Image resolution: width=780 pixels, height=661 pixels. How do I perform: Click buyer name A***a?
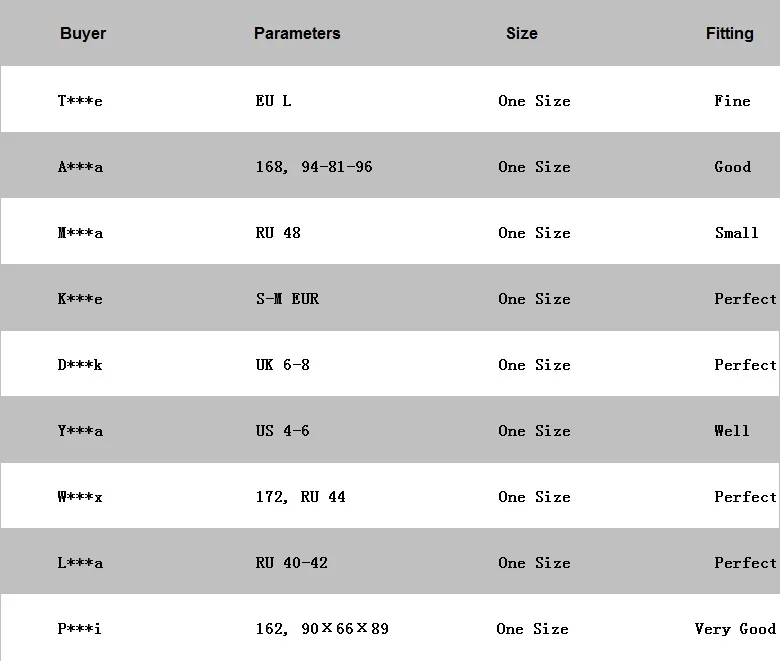coord(80,167)
